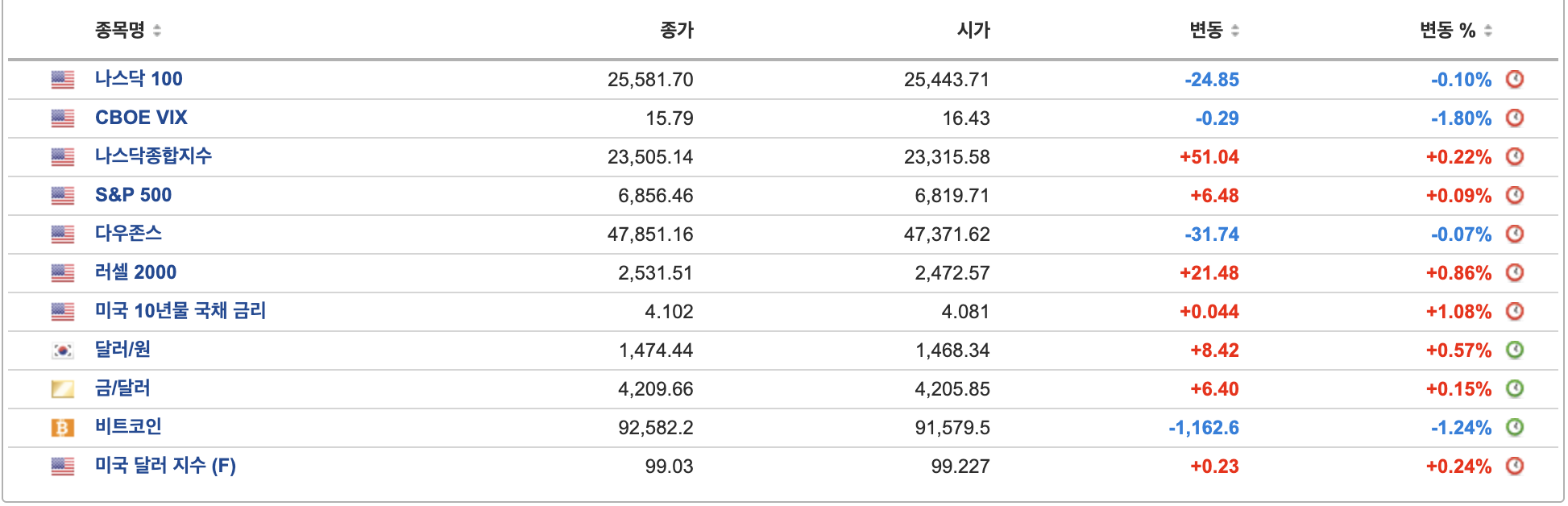Click the South Korea flag icon
This screenshot has height=506, width=1568.
tap(63, 350)
